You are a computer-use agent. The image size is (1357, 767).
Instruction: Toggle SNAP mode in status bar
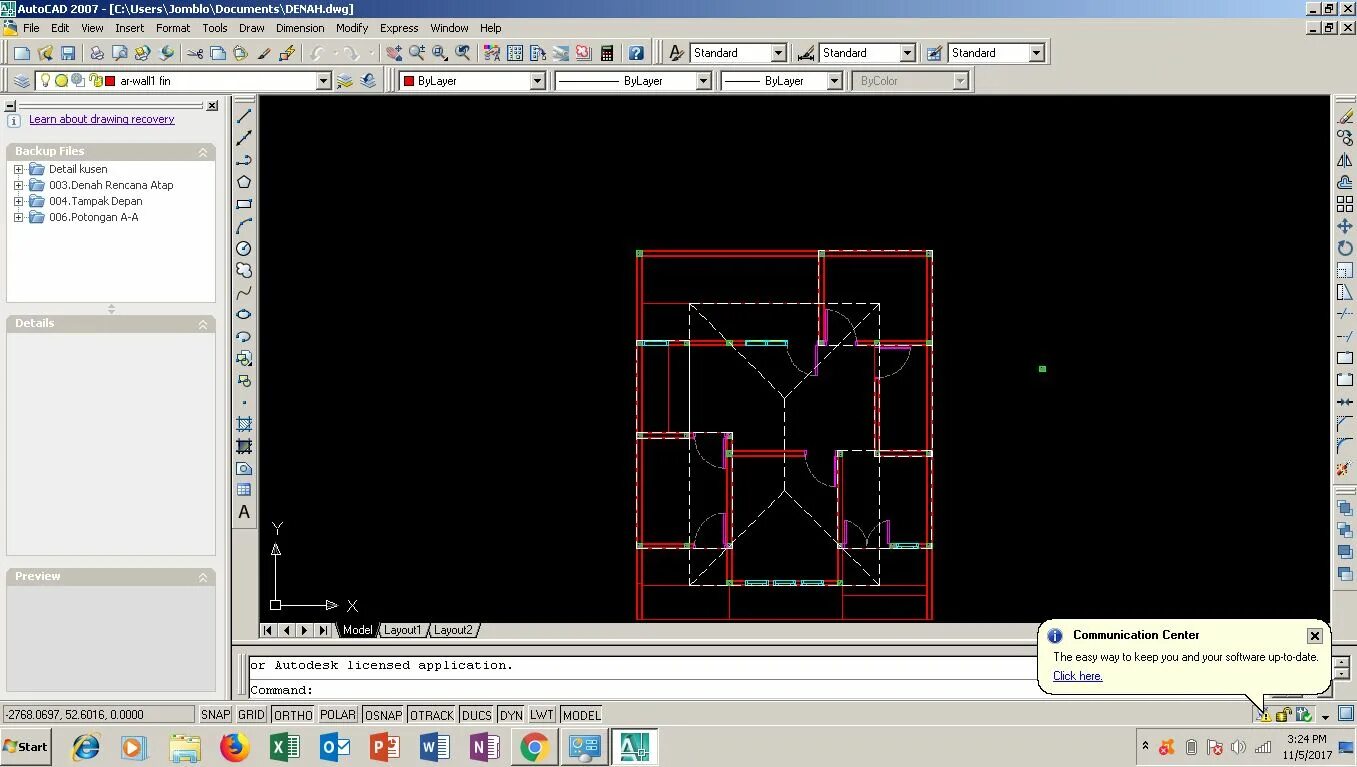216,715
